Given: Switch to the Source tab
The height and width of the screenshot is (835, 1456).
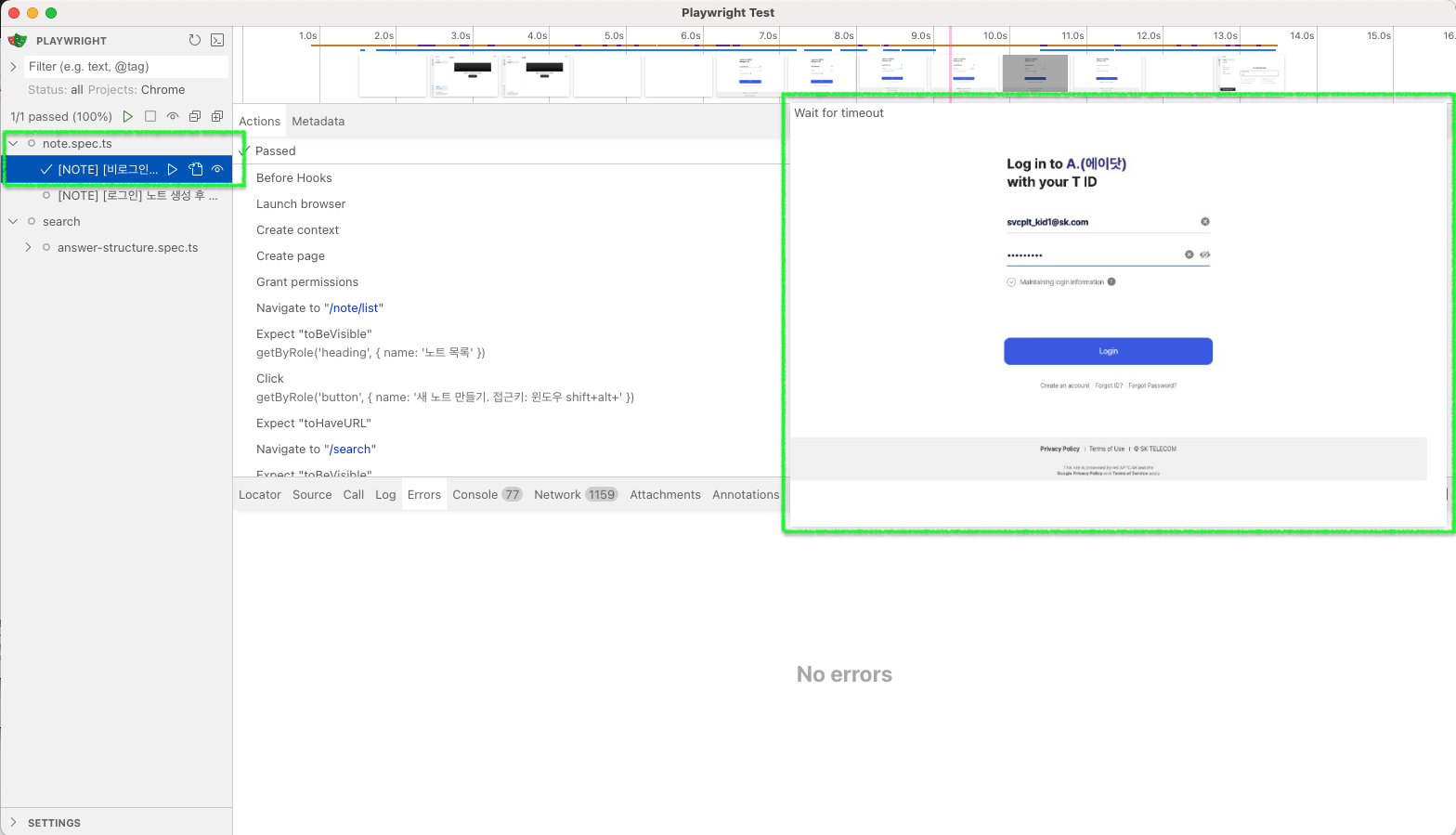Looking at the screenshot, I should coord(312,494).
